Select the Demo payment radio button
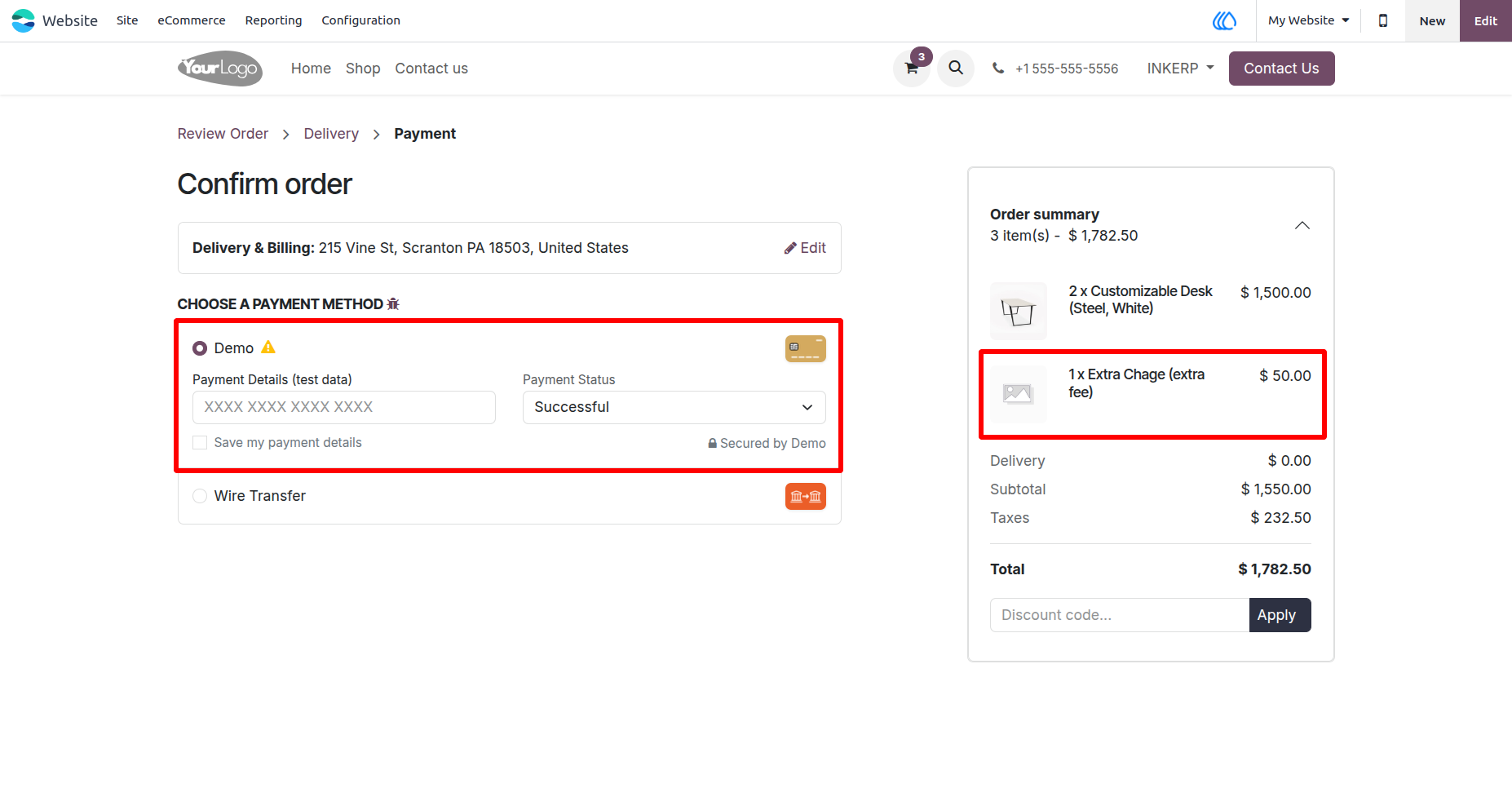1512x788 pixels. click(x=200, y=348)
